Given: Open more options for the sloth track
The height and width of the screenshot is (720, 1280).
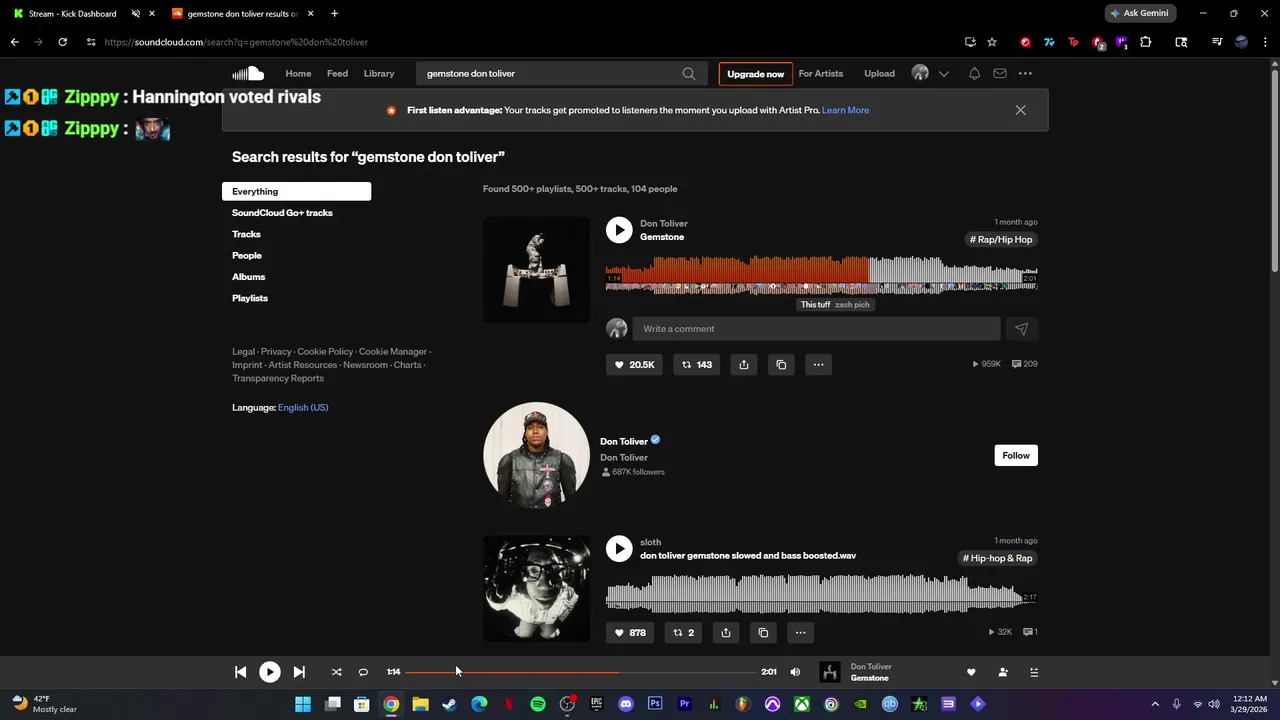Looking at the screenshot, I should [x=800, y=632].
